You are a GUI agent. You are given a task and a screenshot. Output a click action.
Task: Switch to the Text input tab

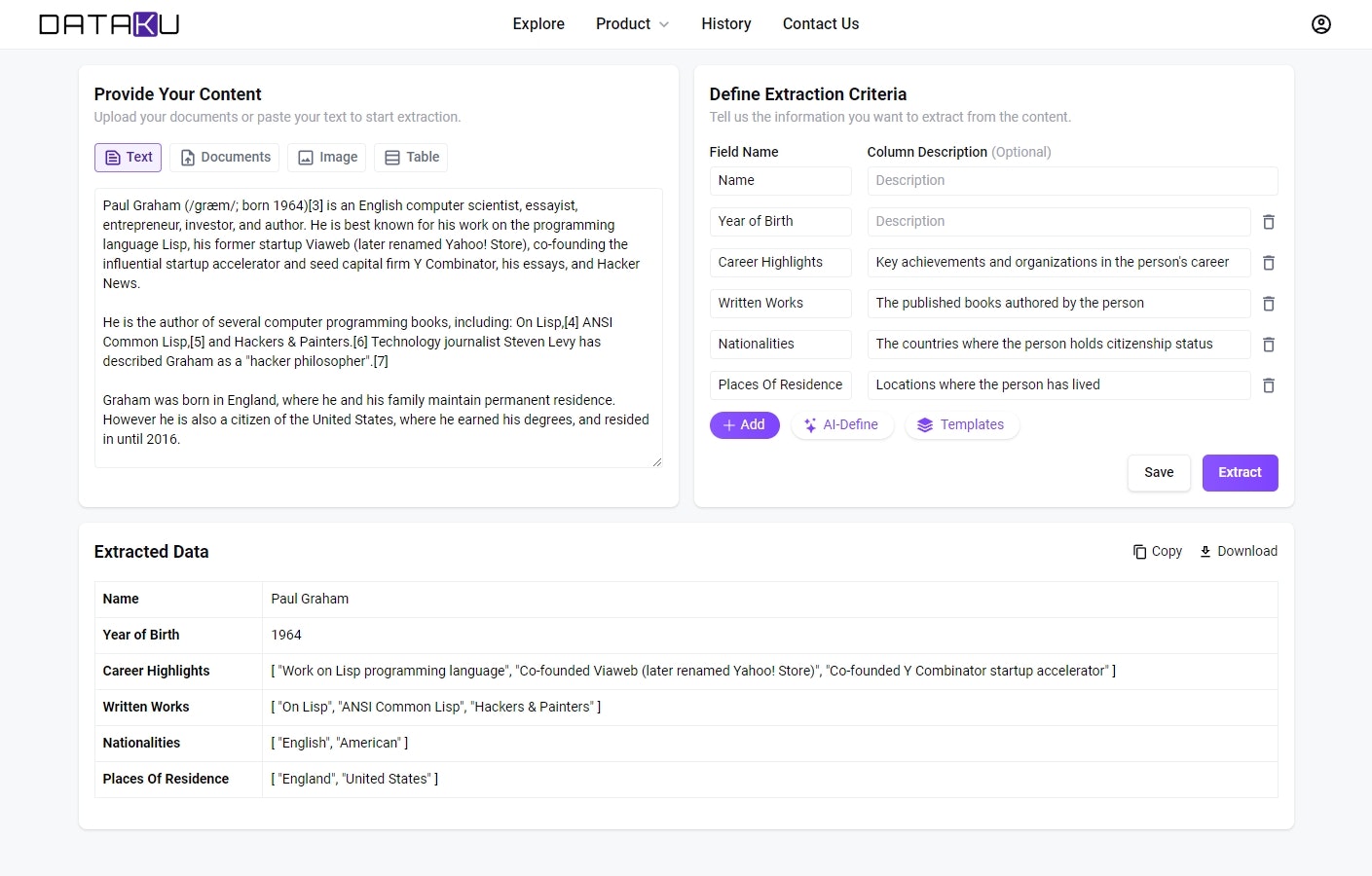click(128, 158)
